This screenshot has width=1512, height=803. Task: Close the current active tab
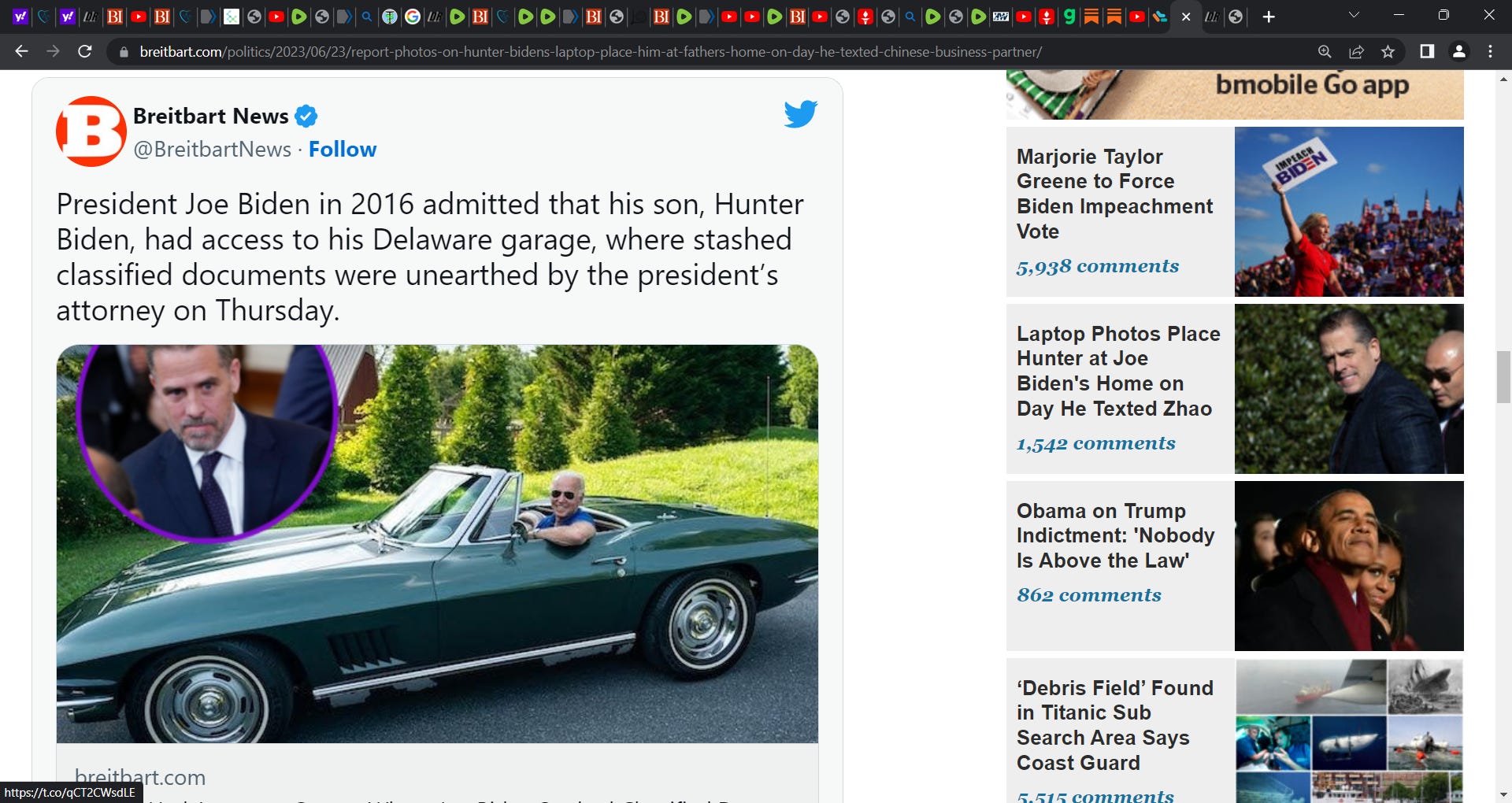pyautogui.click(x=1186, y=17)
